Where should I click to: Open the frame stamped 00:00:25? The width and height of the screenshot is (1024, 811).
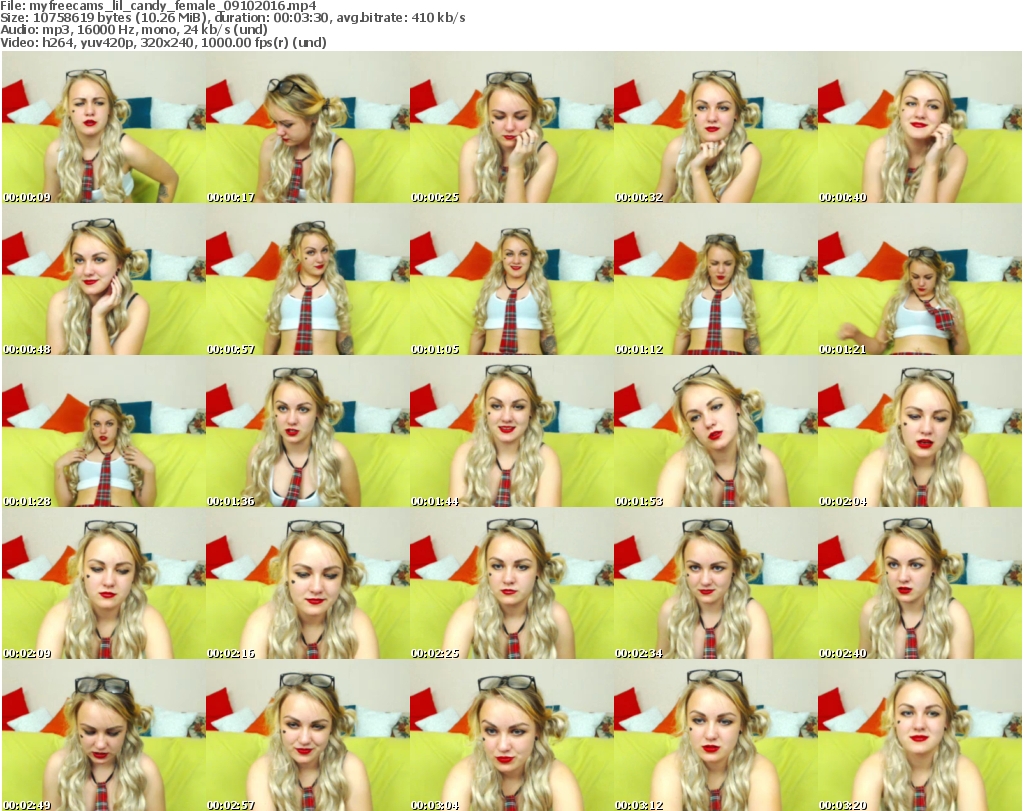[511, 127]
